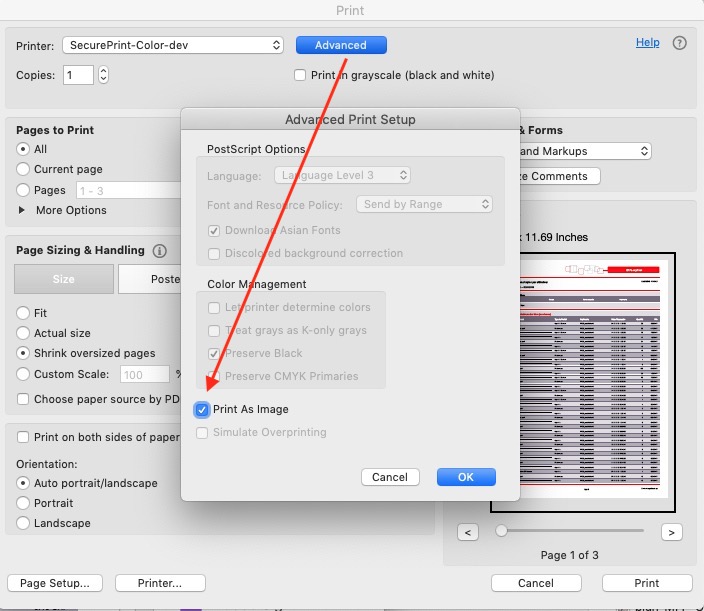Viewport: 704px width, 611px height.
Task: Select the Fit page sizing option
Action: 24,313
